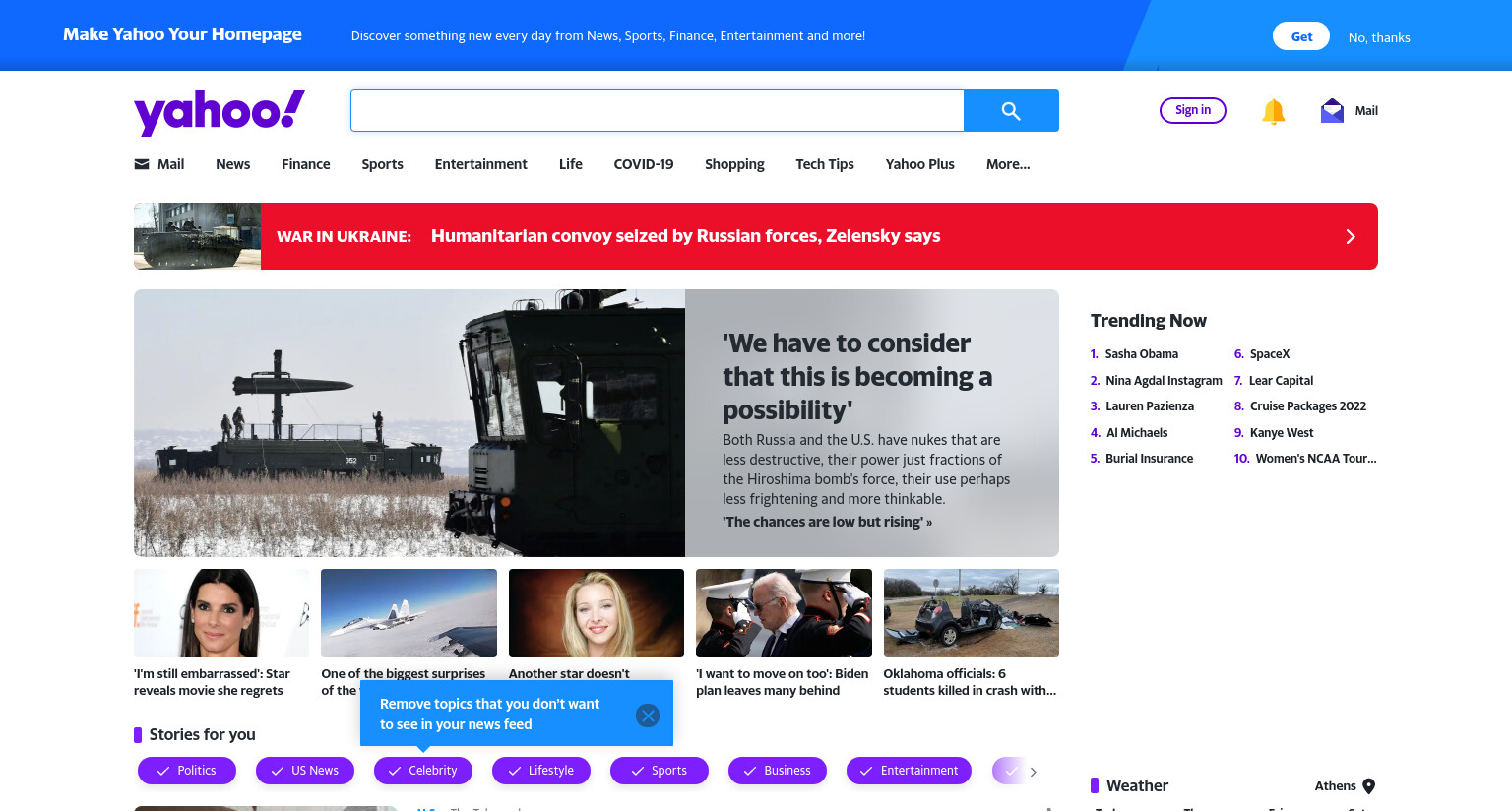Screen dimensions: 1512x811
Task: Open the War in Ukraine banner arrow
Action: click(1351, 236)
